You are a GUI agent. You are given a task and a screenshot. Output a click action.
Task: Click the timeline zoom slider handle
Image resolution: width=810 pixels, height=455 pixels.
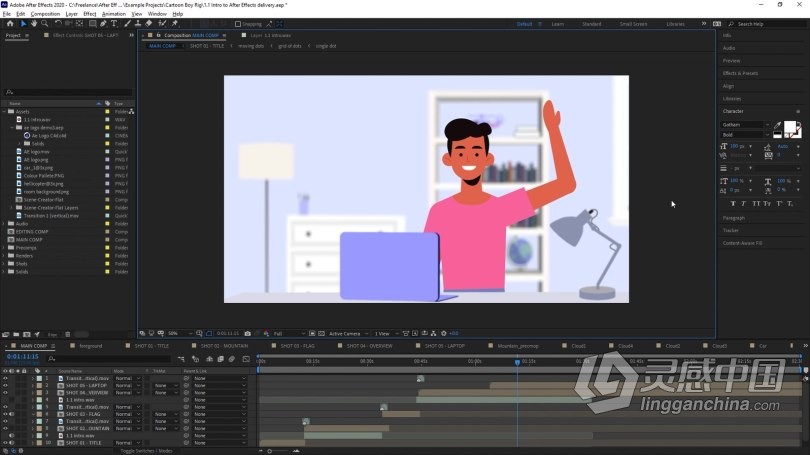tap(269, 451)
